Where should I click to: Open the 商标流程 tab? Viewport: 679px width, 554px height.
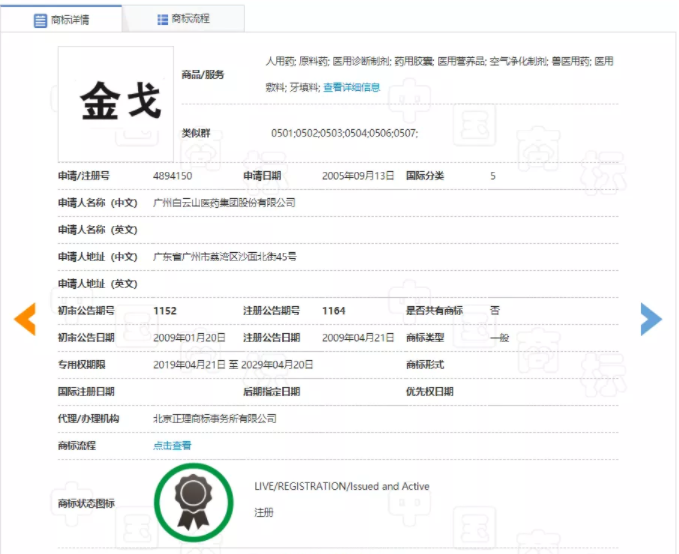coord(183,19)
